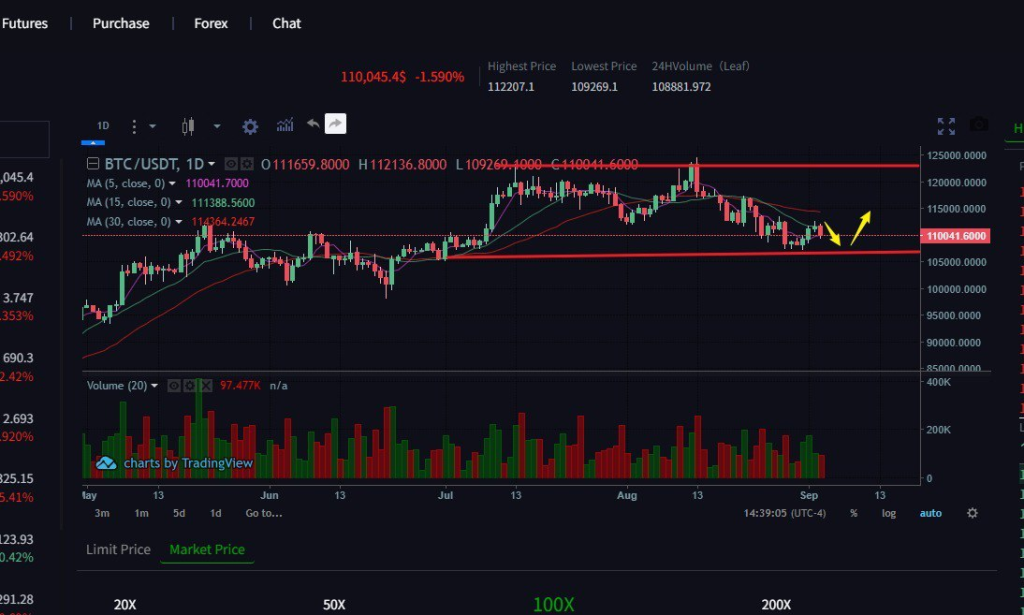Viewport: 1024px width, 615px height.
Task: Open chart settings gear in top toolbar
Action: pos(250,126)
